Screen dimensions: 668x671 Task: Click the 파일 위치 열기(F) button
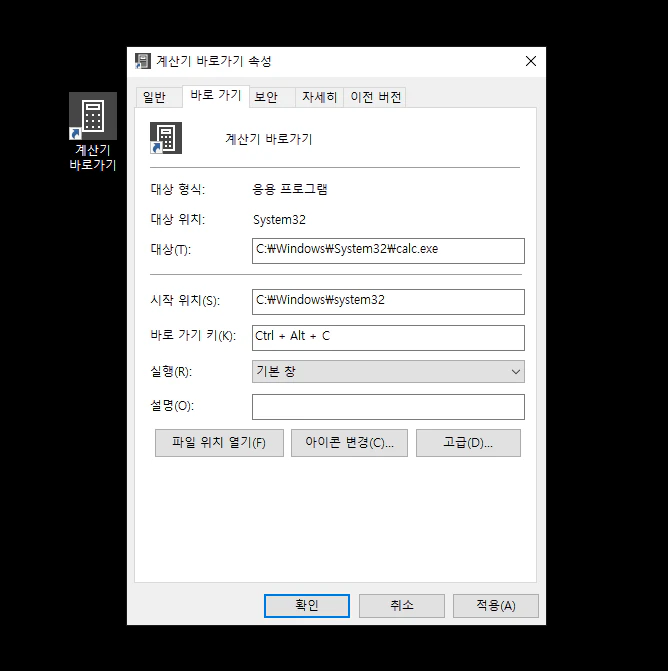(219, 443)
